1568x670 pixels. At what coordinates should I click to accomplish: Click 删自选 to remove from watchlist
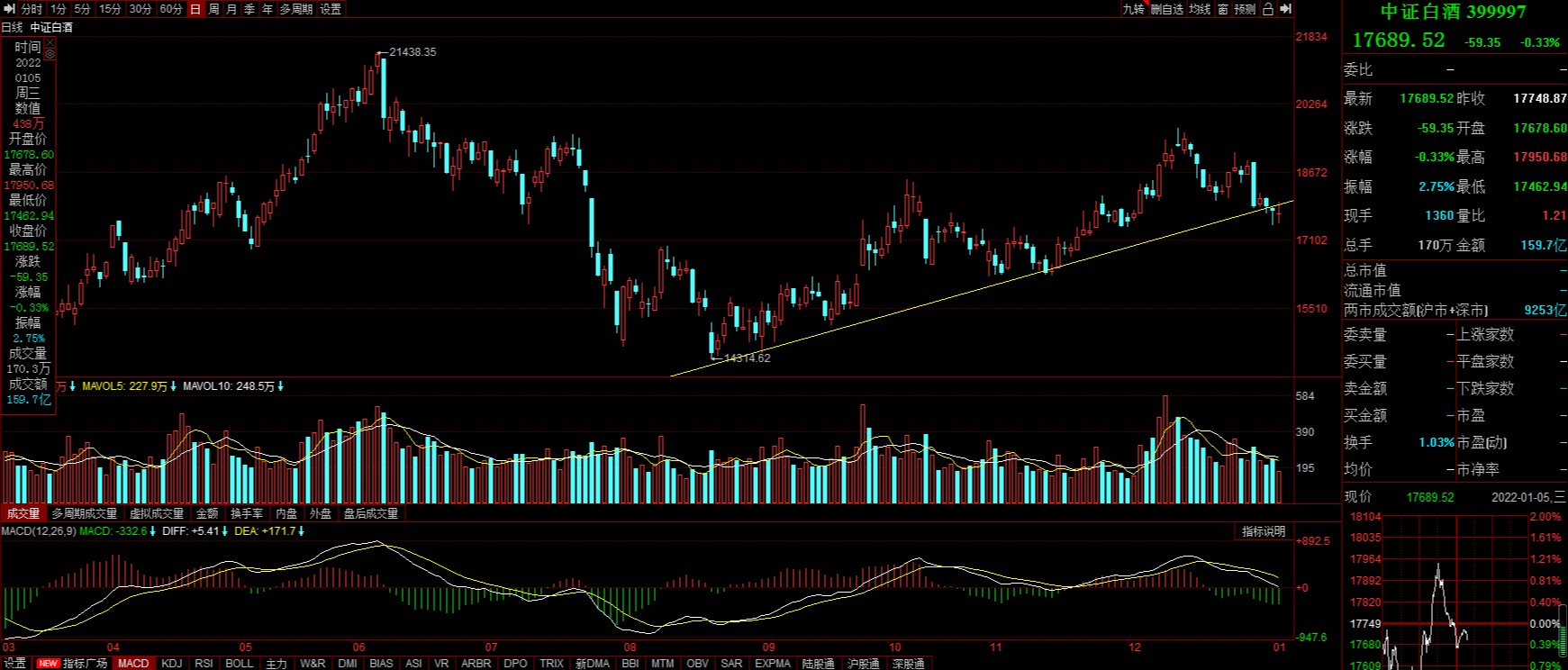point(1166,8)
